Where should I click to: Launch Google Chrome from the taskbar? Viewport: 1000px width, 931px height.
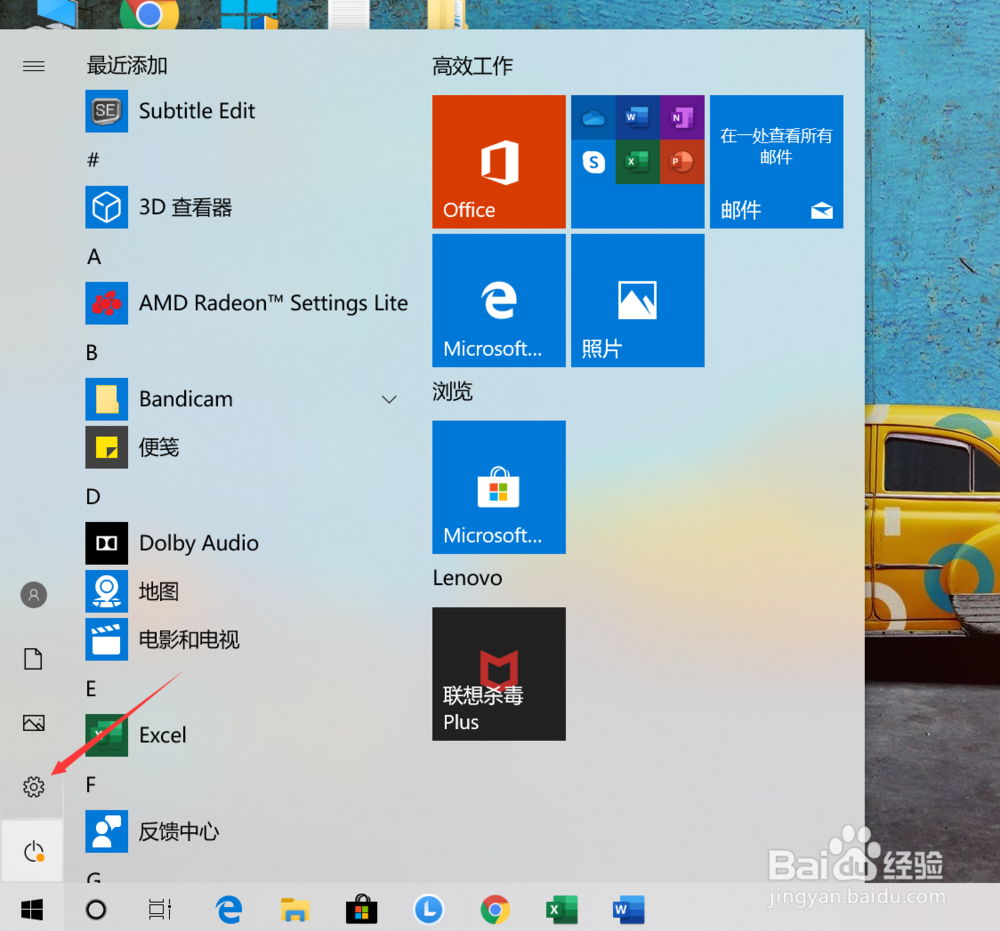(x=495, y=910)
